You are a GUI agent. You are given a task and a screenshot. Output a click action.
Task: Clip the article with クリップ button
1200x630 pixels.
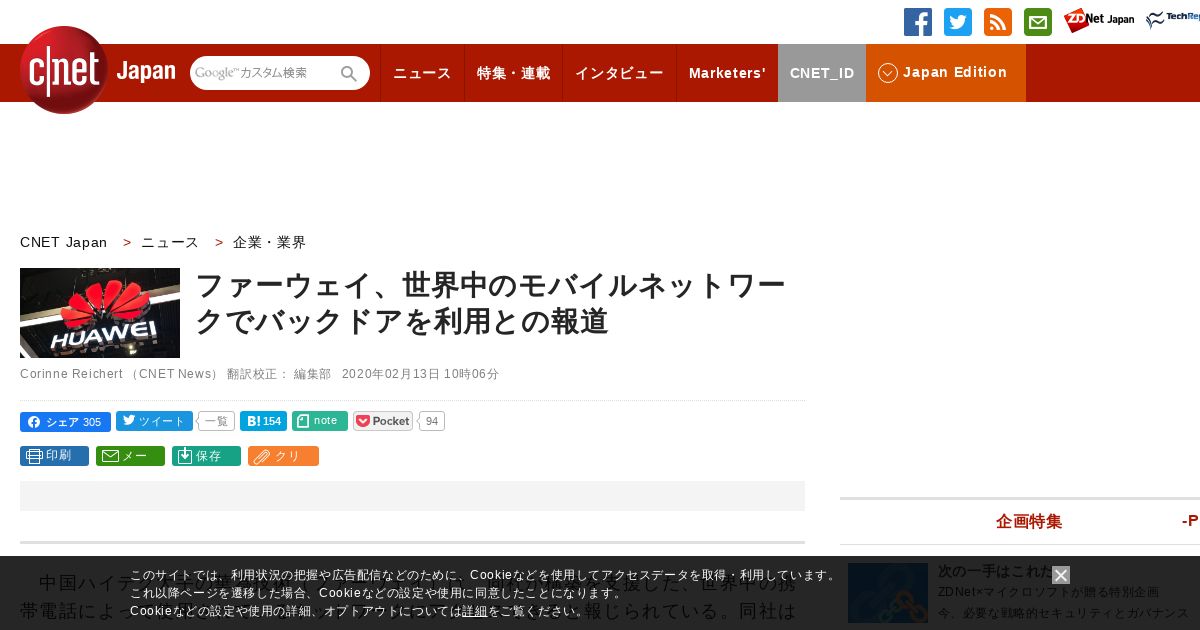tap(283, 456)
